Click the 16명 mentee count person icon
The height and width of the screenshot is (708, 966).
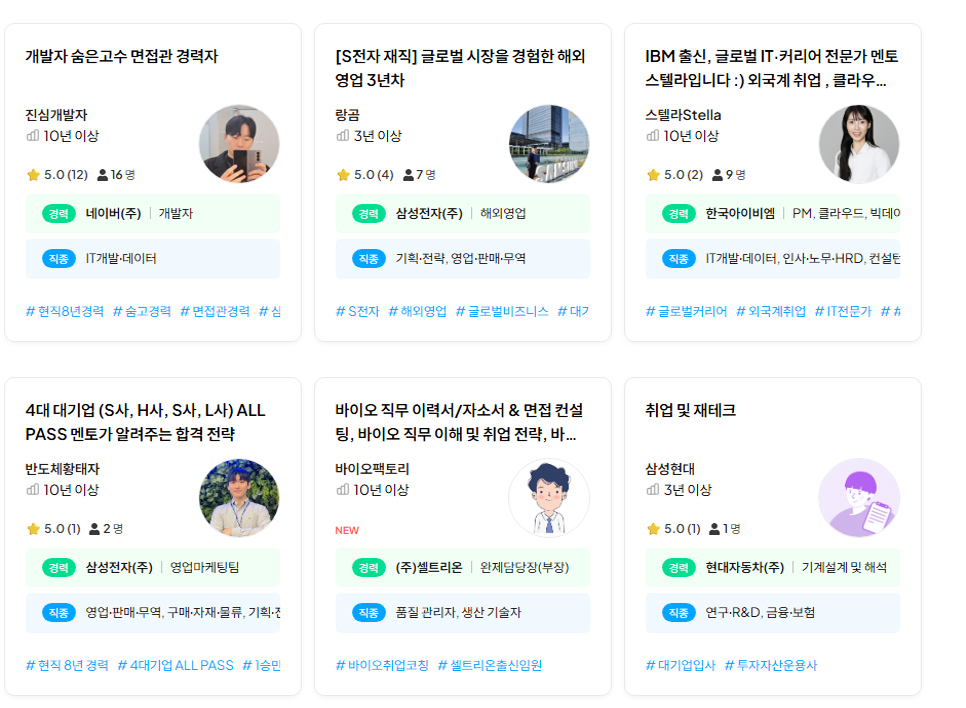pos(103,175)
